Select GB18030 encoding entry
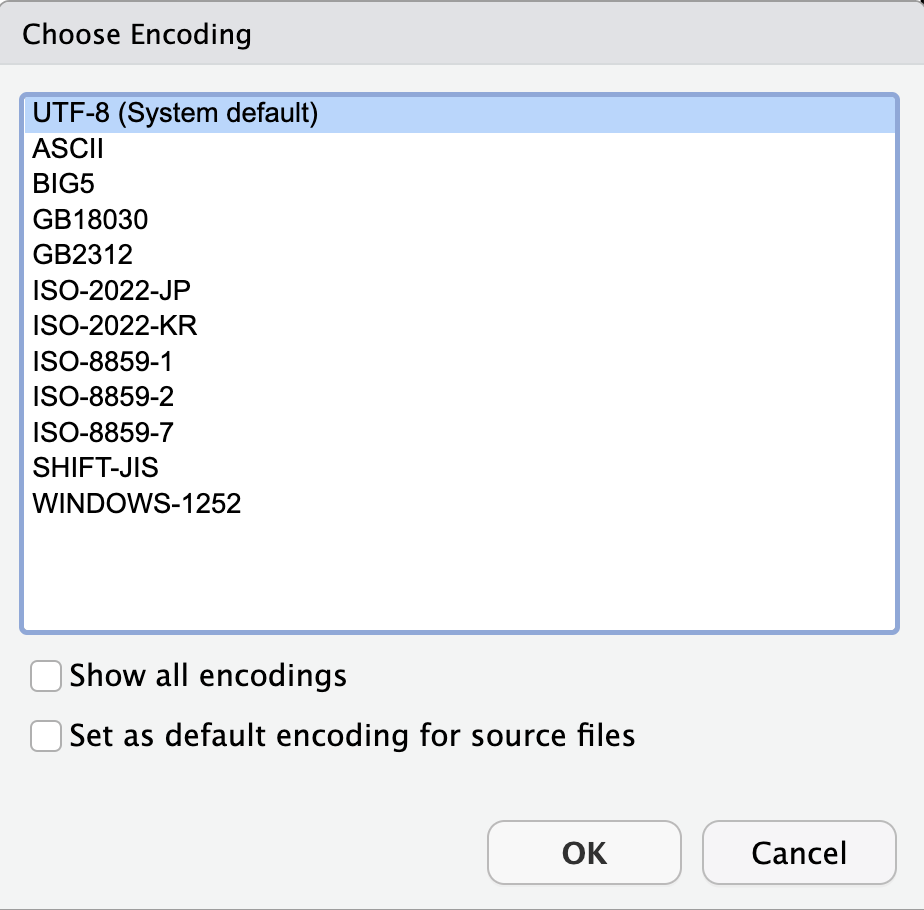924x910 pixels. [x=460, y=220]
